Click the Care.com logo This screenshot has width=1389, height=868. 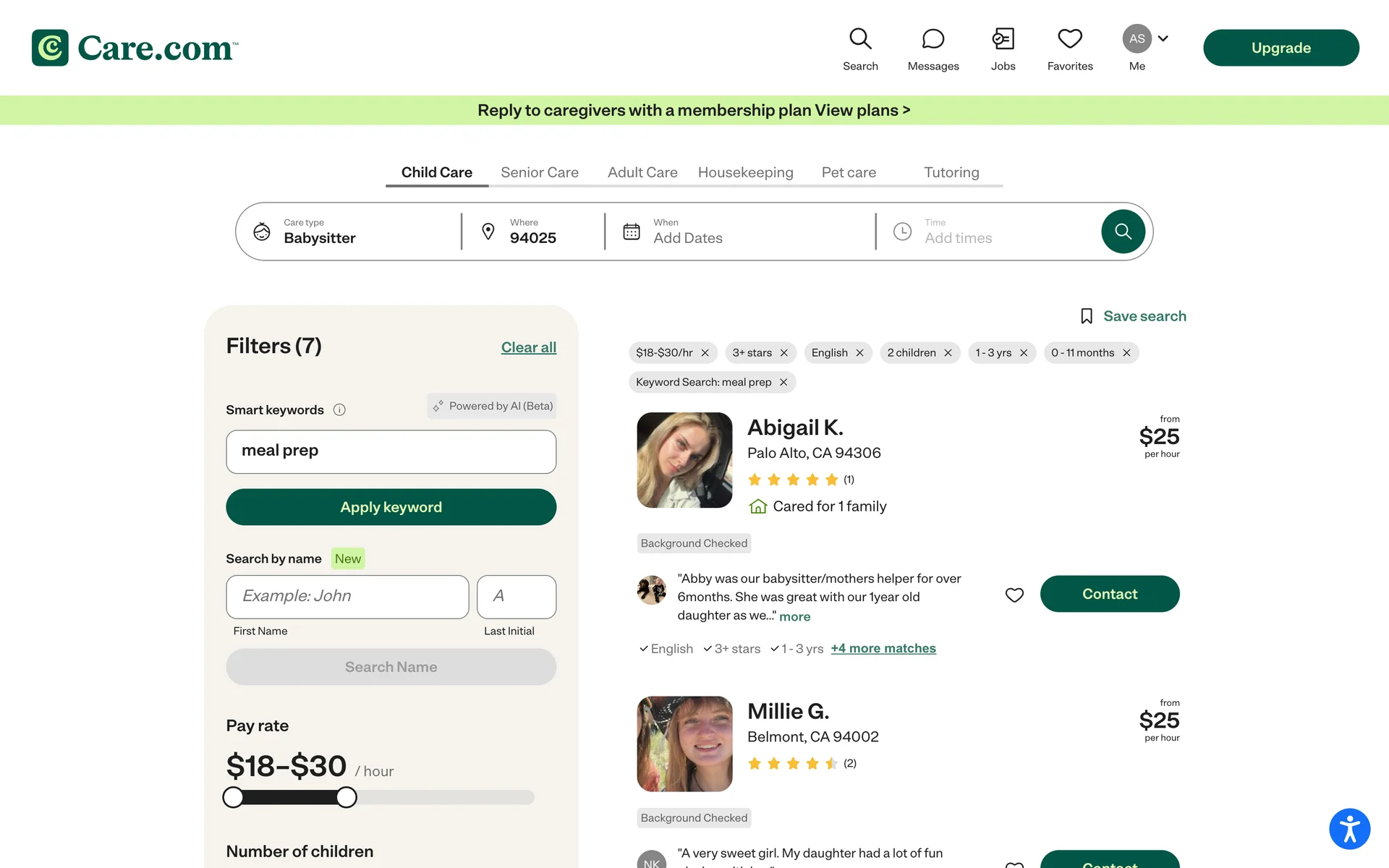click(x=135, y=48)
